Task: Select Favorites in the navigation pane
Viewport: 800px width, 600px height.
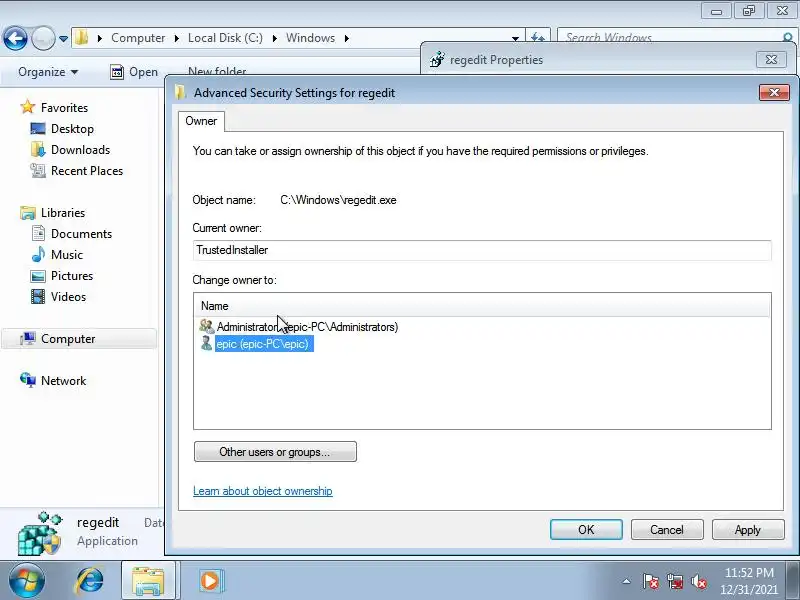Action: (x=64, y=108)
